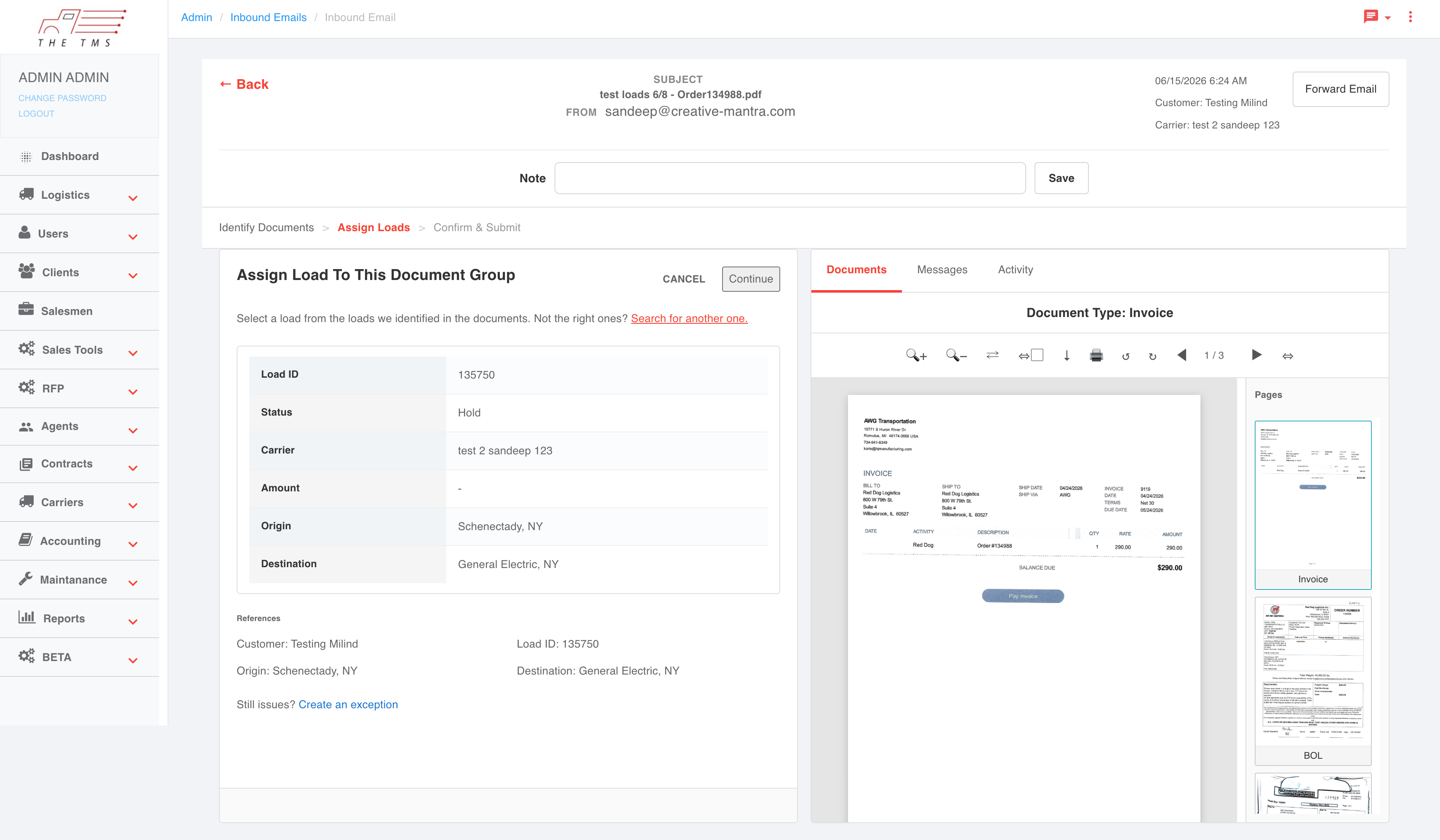Click the zoom out magnifier icon

coord(956,355)
